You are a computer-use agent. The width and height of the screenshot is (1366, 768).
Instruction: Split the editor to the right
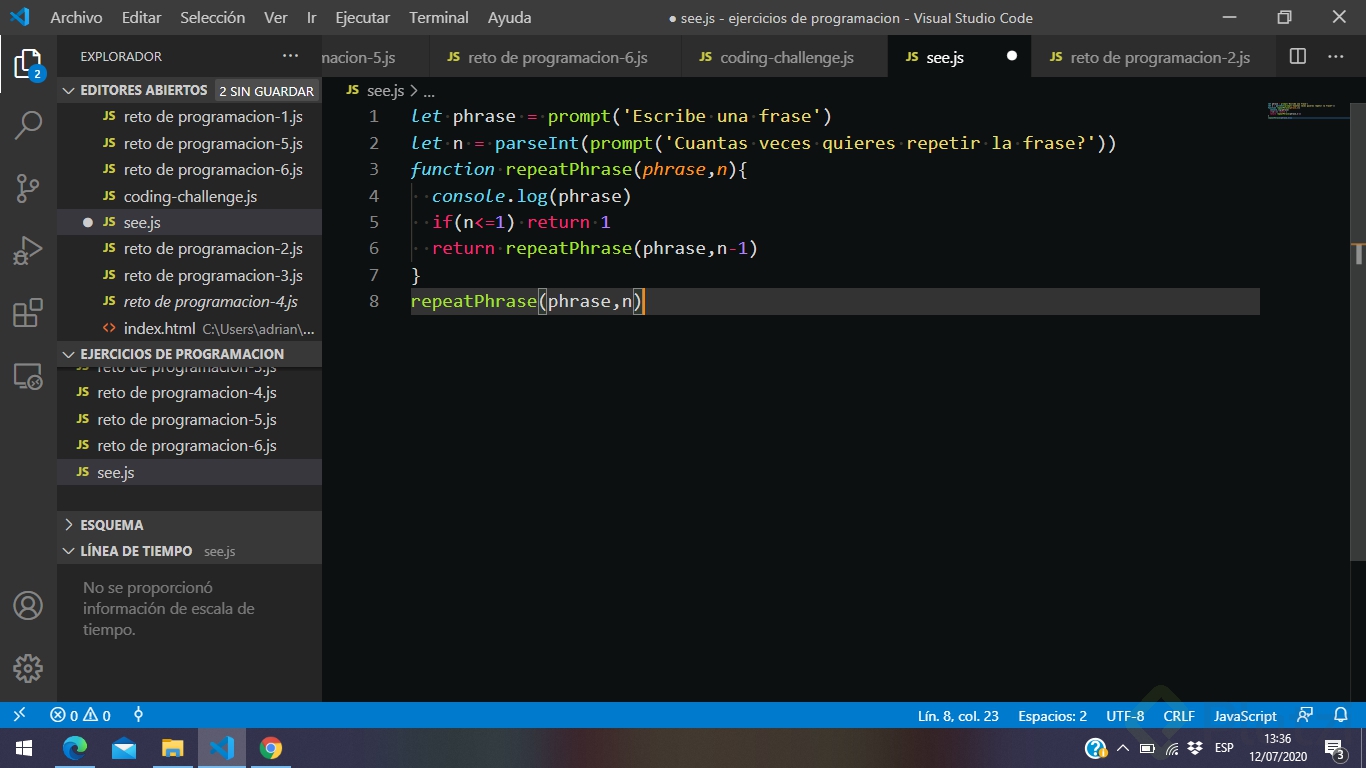1298,57
